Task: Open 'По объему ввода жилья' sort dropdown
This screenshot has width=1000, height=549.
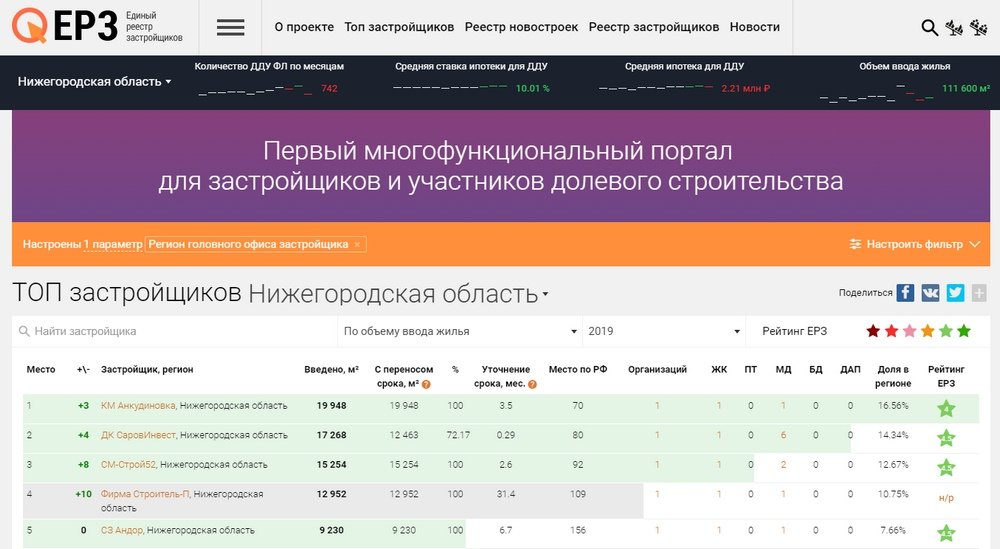Action: pos(460,332)
